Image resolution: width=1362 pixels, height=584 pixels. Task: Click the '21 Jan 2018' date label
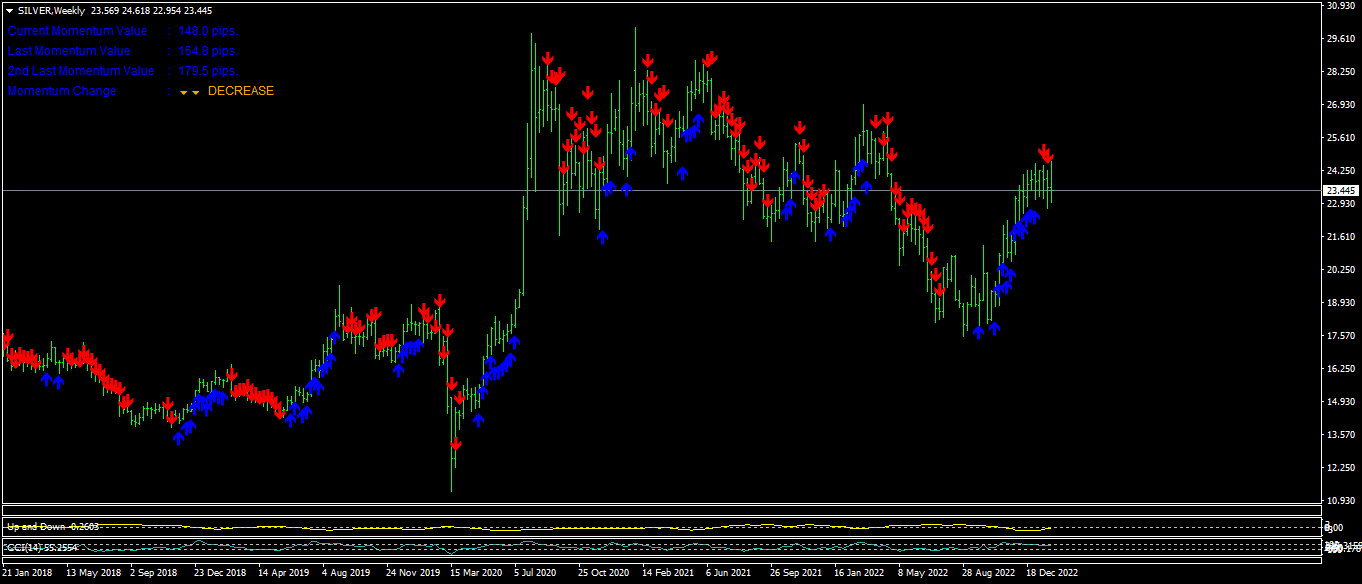click(x=28, y=573)
